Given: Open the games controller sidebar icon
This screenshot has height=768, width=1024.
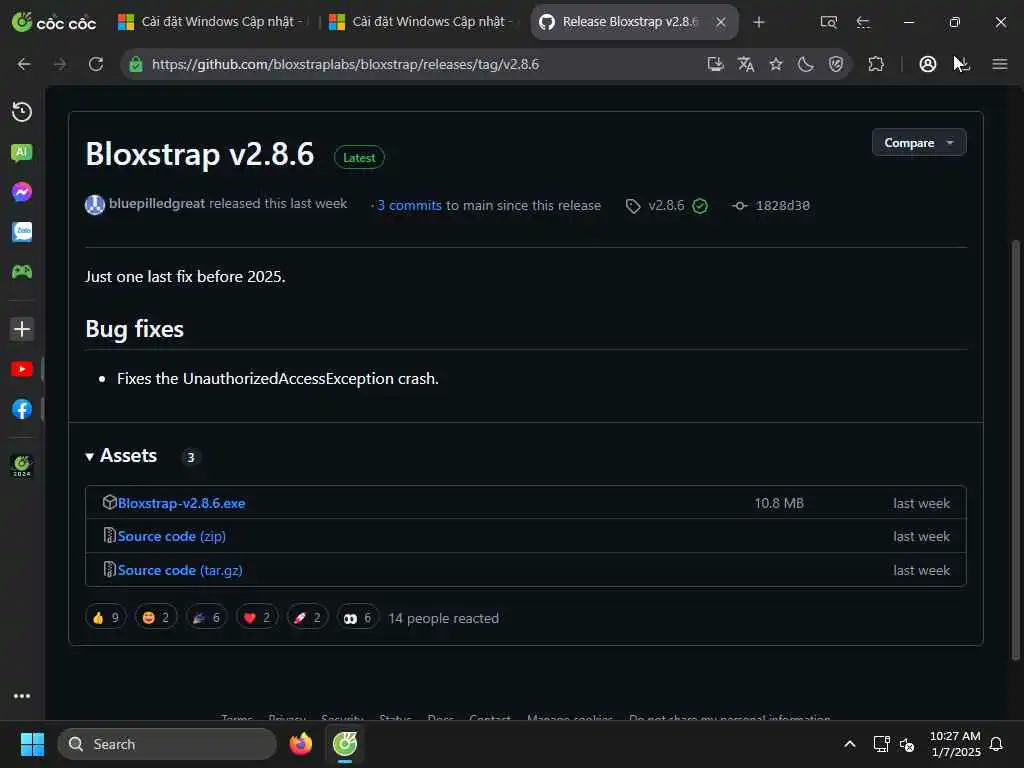Looking at the screenshot, I should (x=22, y=271).
